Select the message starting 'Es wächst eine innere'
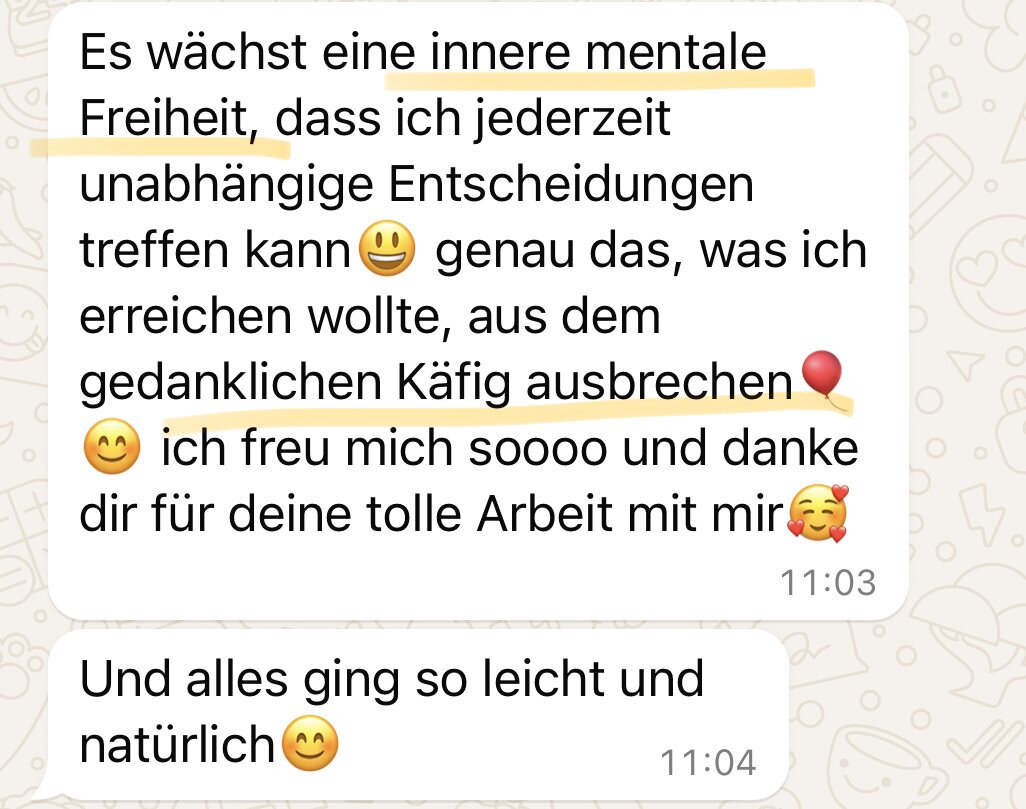 click(x=478, y=311)
